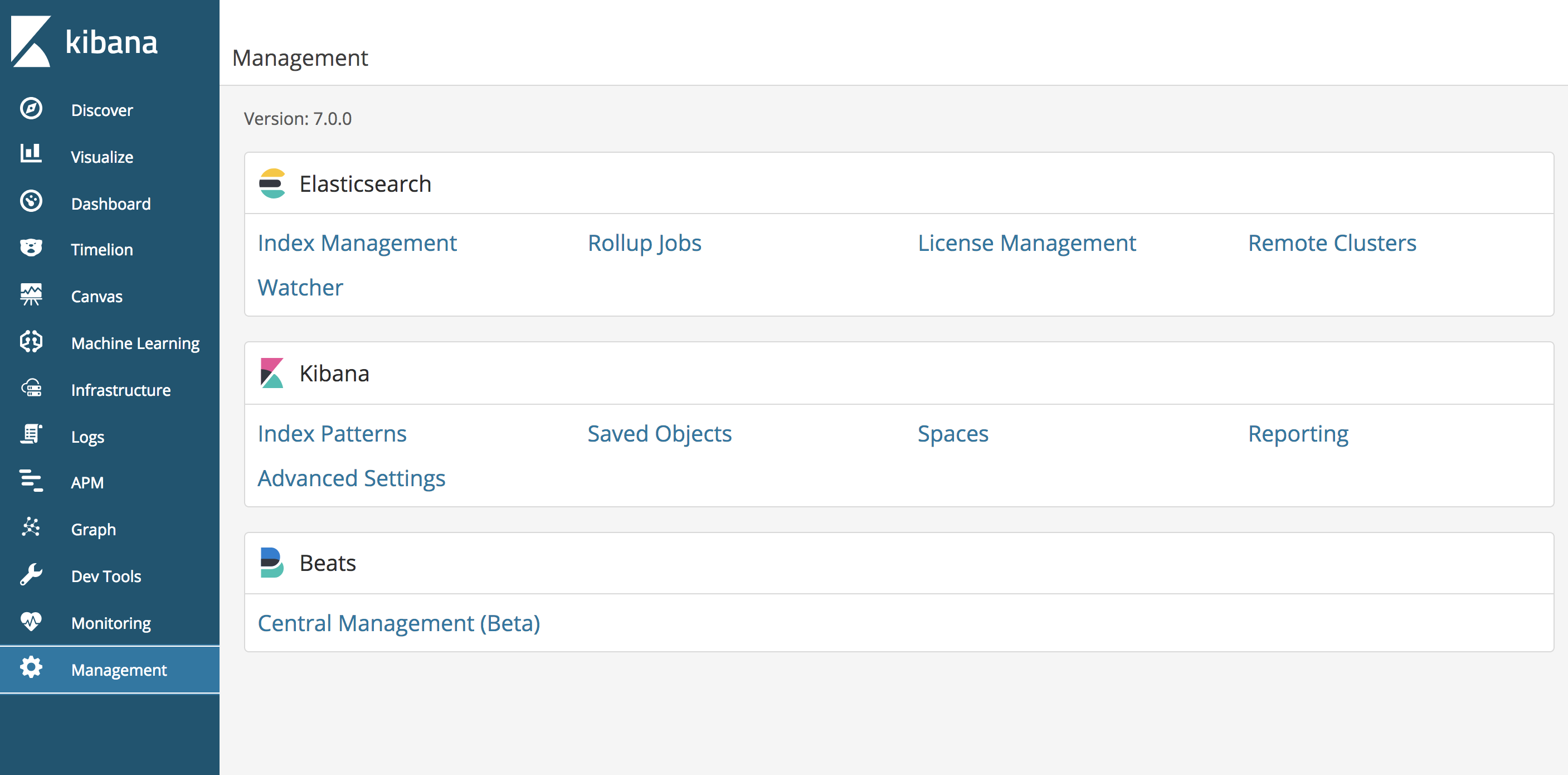Open Index Management link
Viewport: 1568px width, 775px height.
pyautogui.click(x=357, y=243)
